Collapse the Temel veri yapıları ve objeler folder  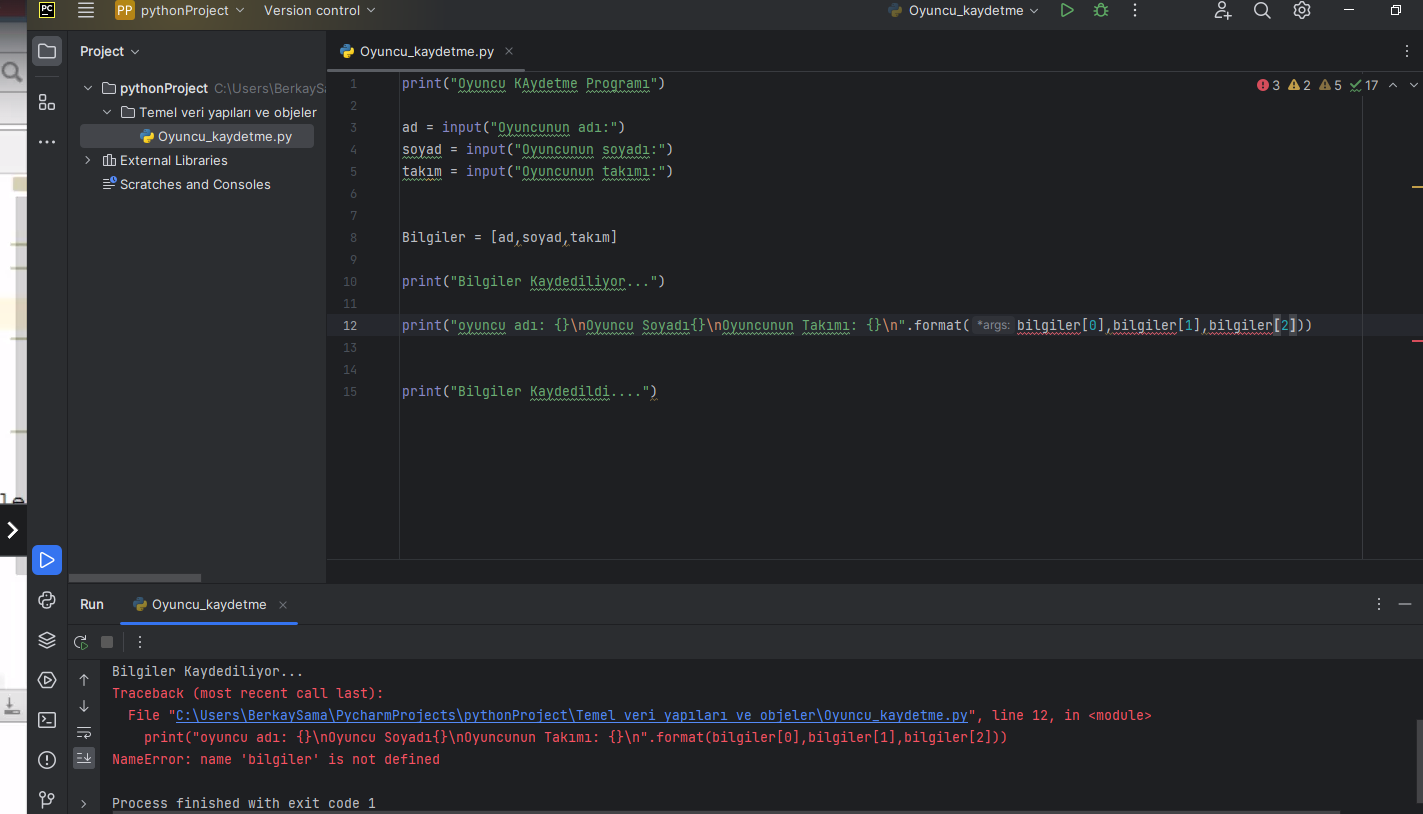[x=107, y=112]
